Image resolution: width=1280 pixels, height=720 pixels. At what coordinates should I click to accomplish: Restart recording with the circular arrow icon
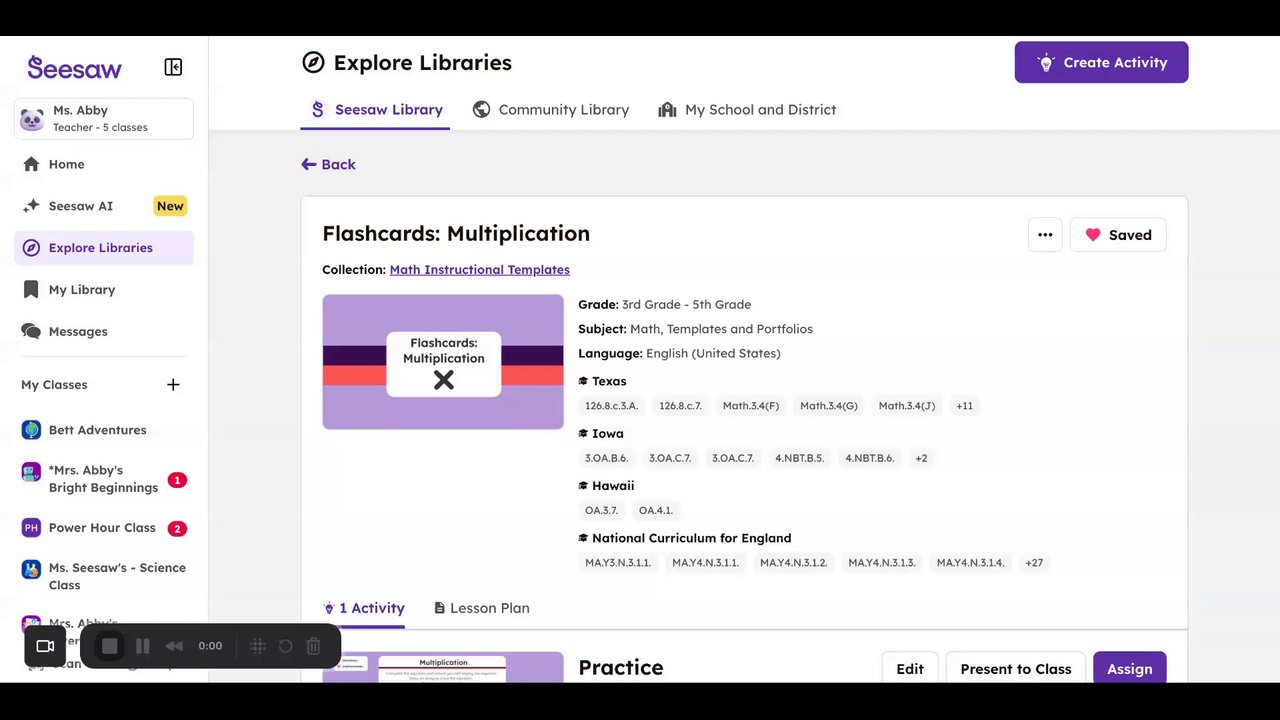coord(285,646)
